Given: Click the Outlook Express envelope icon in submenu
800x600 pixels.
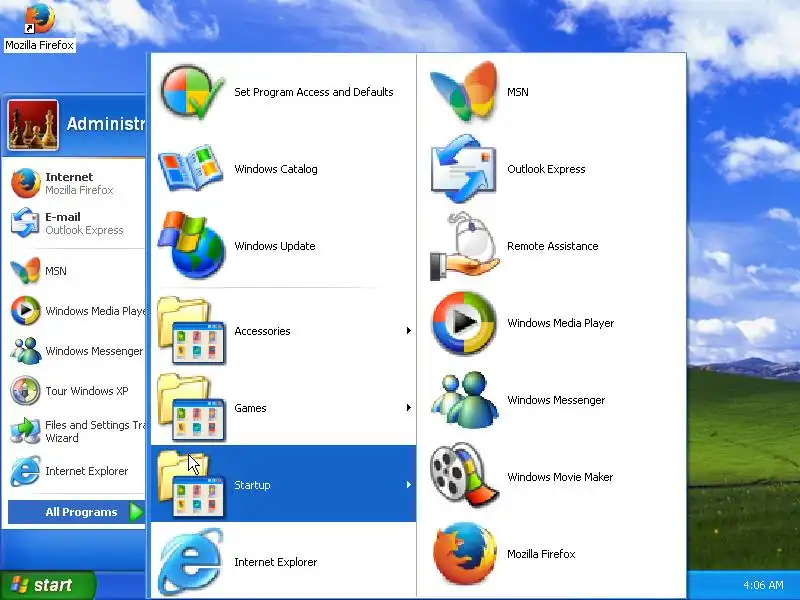Looking at the screenshot, I should 464,169.
